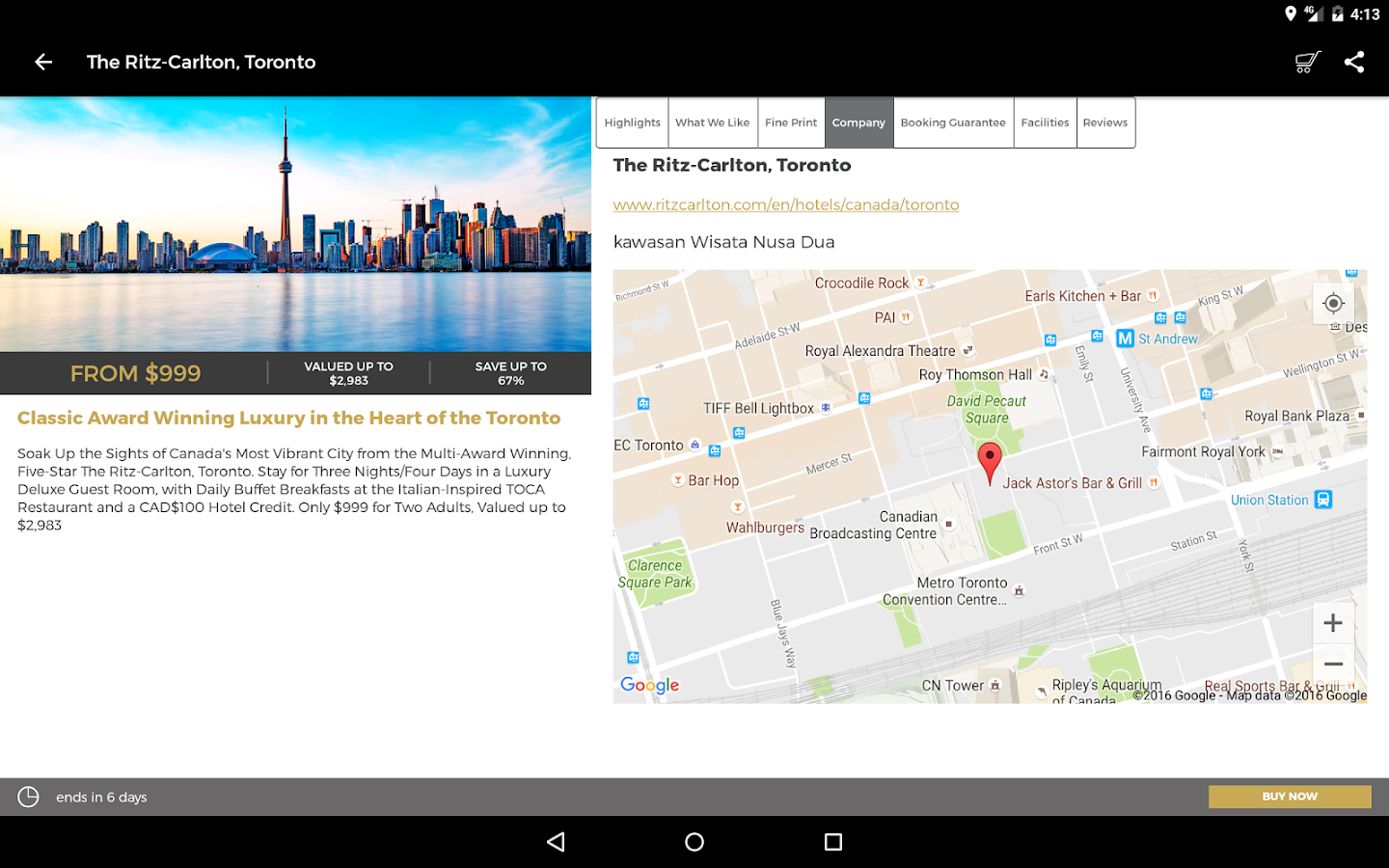
Task: Tap Metro Toronto Convention Centre label
Action: click(945, 591)
